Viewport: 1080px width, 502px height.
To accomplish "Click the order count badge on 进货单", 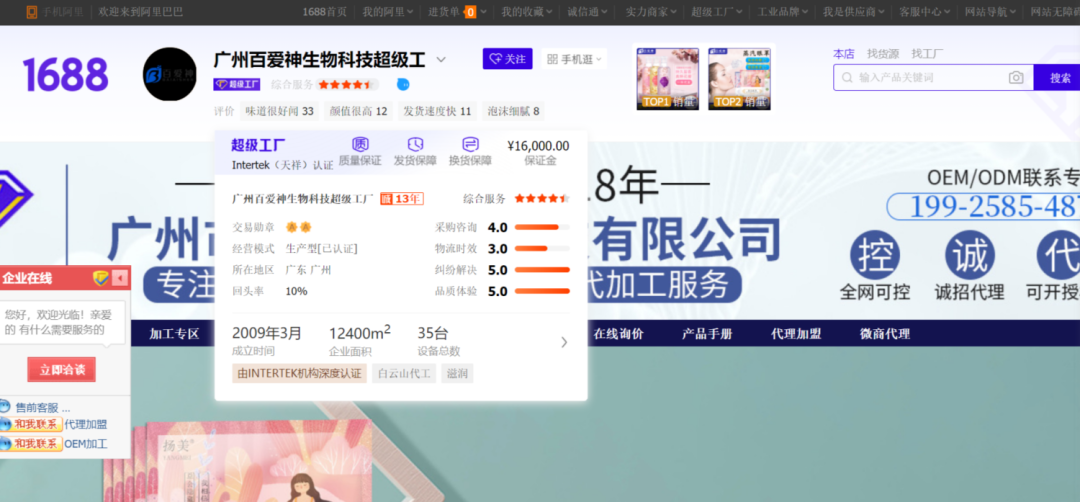I will [x=470, y=12].
